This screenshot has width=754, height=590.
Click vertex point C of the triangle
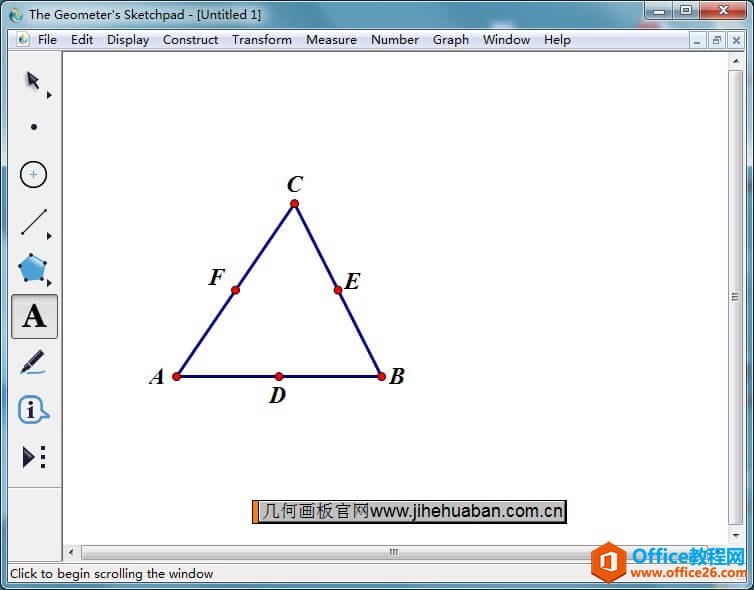294,204
